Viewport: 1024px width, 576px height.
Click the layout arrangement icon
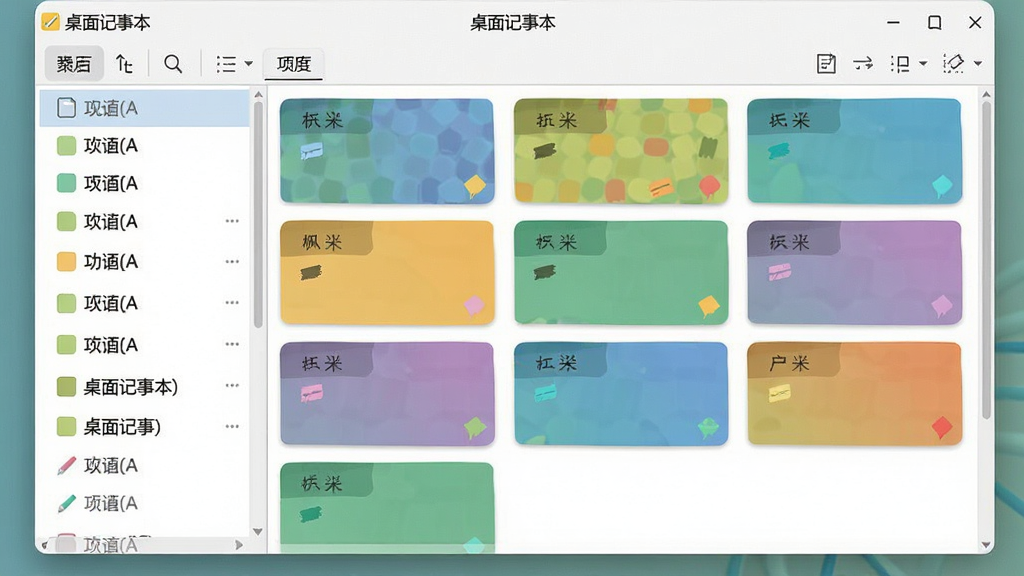click(x=900, y=63)
